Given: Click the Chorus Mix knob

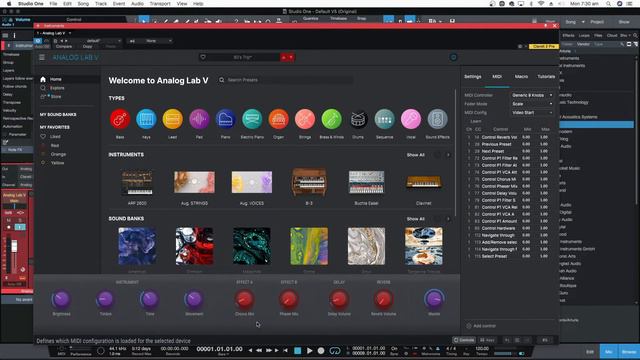Looking at the screenshot, I should pyautogui.click(x=244, y=300).
